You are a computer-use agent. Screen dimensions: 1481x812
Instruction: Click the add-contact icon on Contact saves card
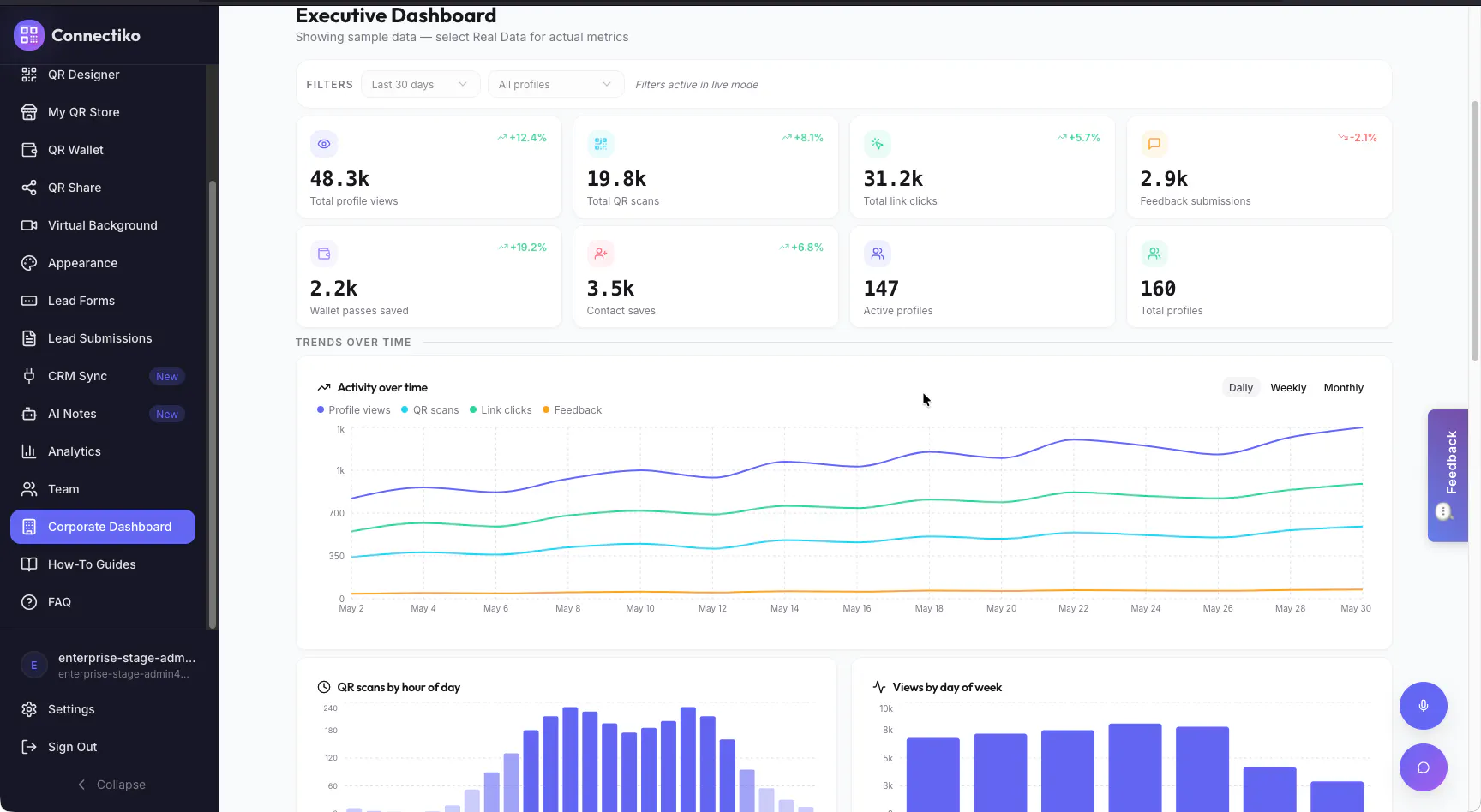(601, 254)
